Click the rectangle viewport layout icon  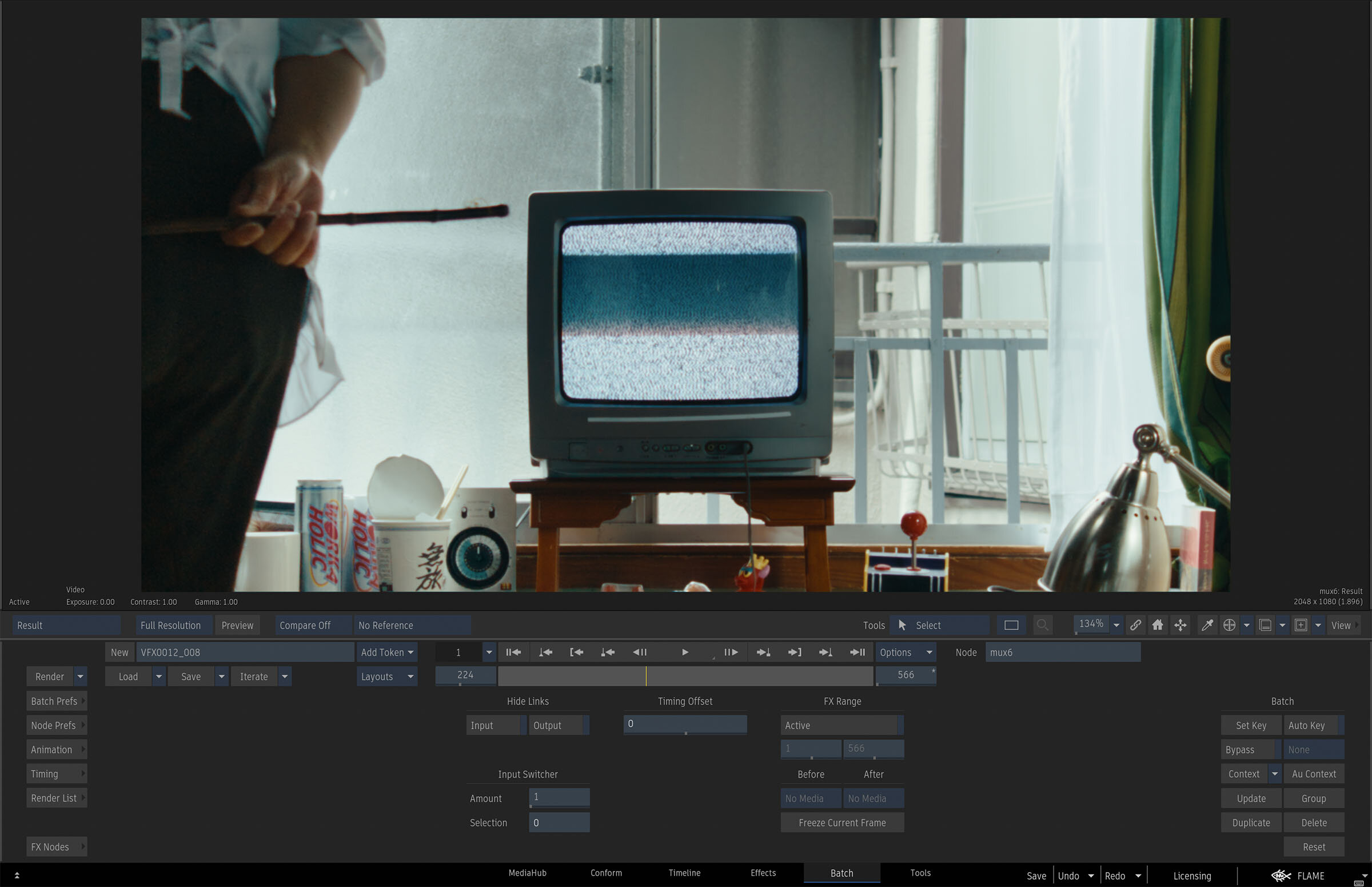pyautogui.click(x=1011, y=625)
